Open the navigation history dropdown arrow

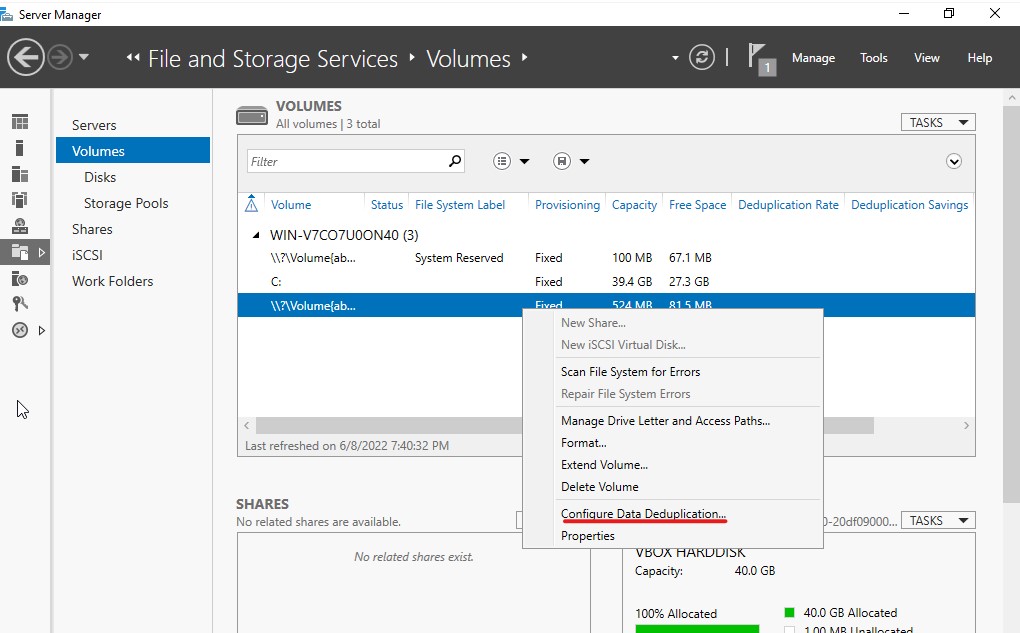click(84, 57)
